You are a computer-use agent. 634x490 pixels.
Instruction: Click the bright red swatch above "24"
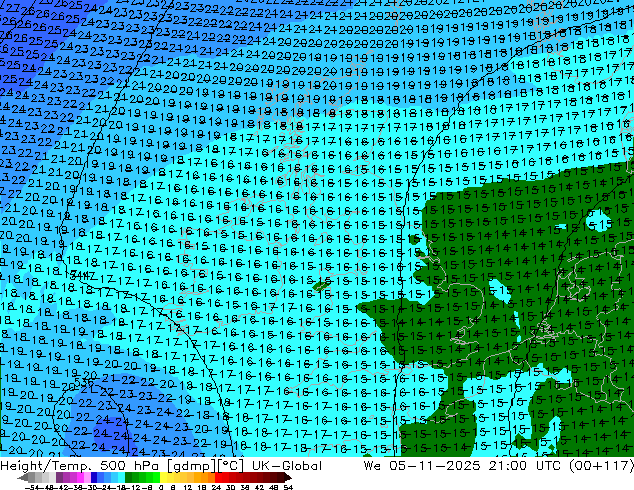218,478
